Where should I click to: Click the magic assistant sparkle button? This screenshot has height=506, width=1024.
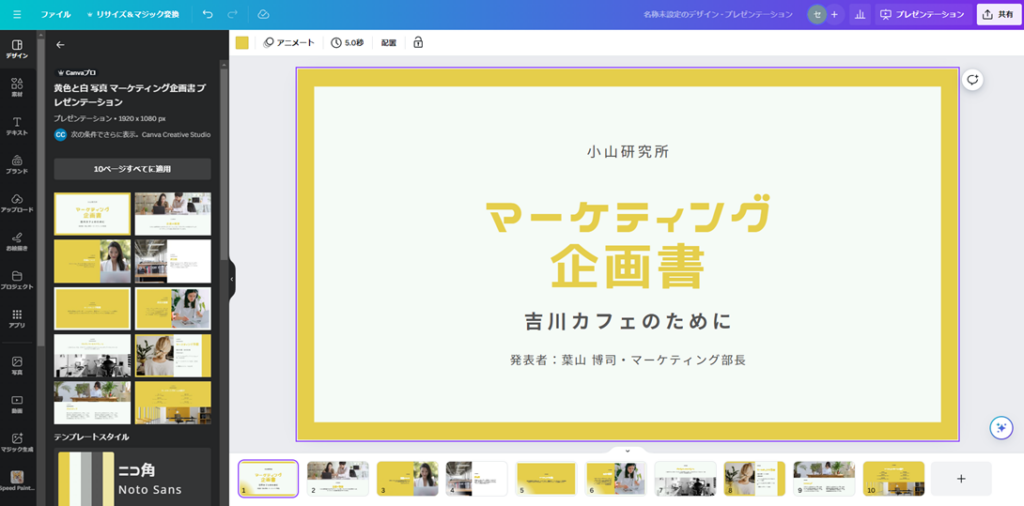coord(1000,427)
